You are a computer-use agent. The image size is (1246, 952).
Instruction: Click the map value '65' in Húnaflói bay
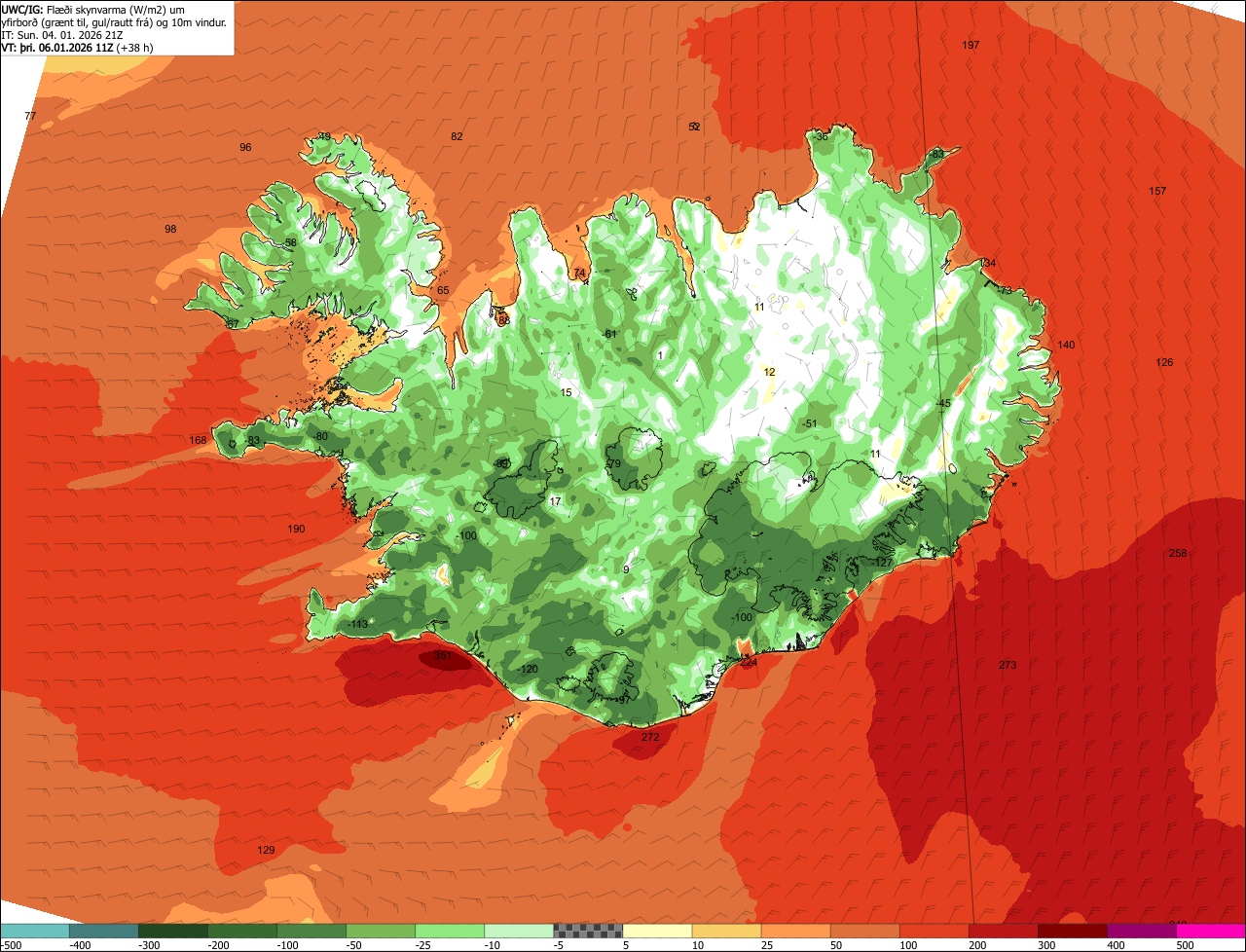(443, 290)
